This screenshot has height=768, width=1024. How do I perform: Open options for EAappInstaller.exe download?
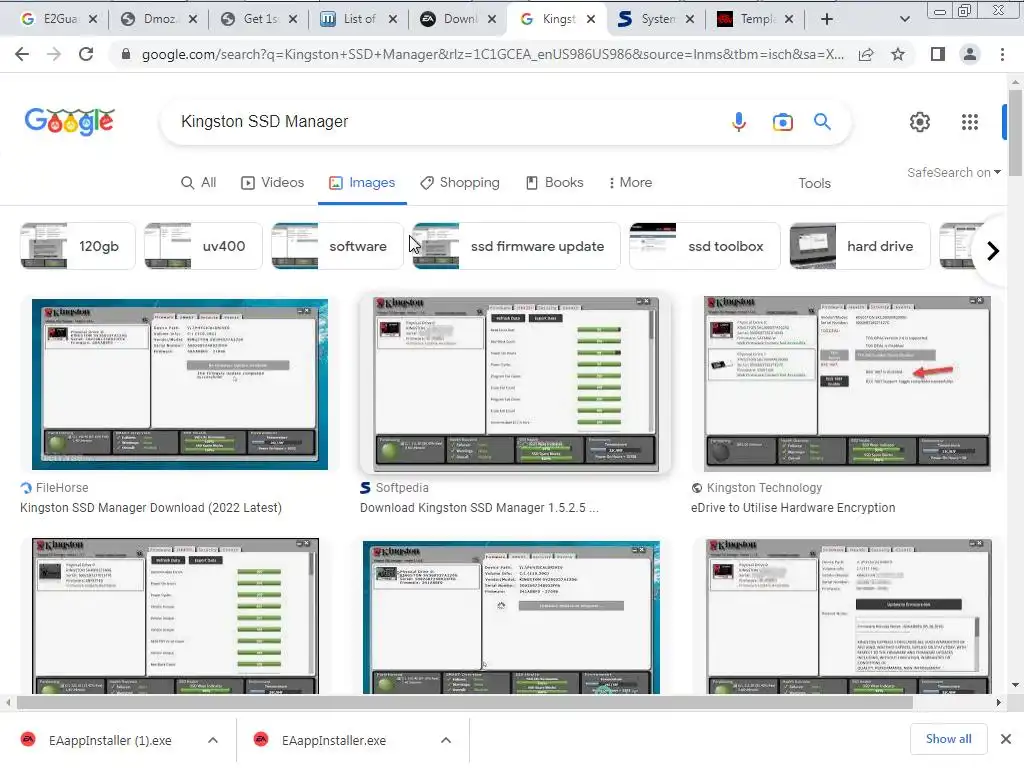[x=446, y=740]
